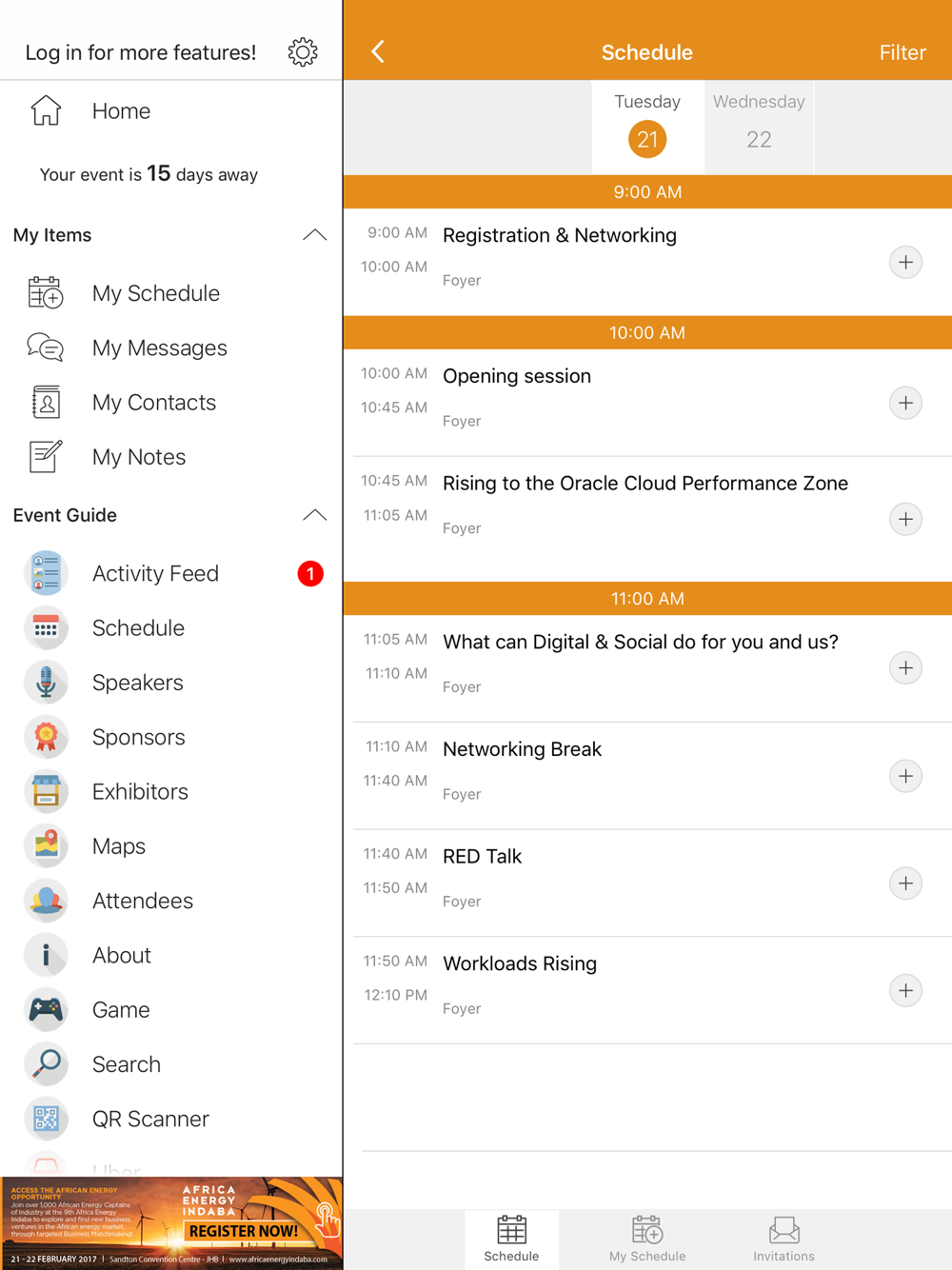Click Register Now on Africa Energy banner

click(243, 1231)
